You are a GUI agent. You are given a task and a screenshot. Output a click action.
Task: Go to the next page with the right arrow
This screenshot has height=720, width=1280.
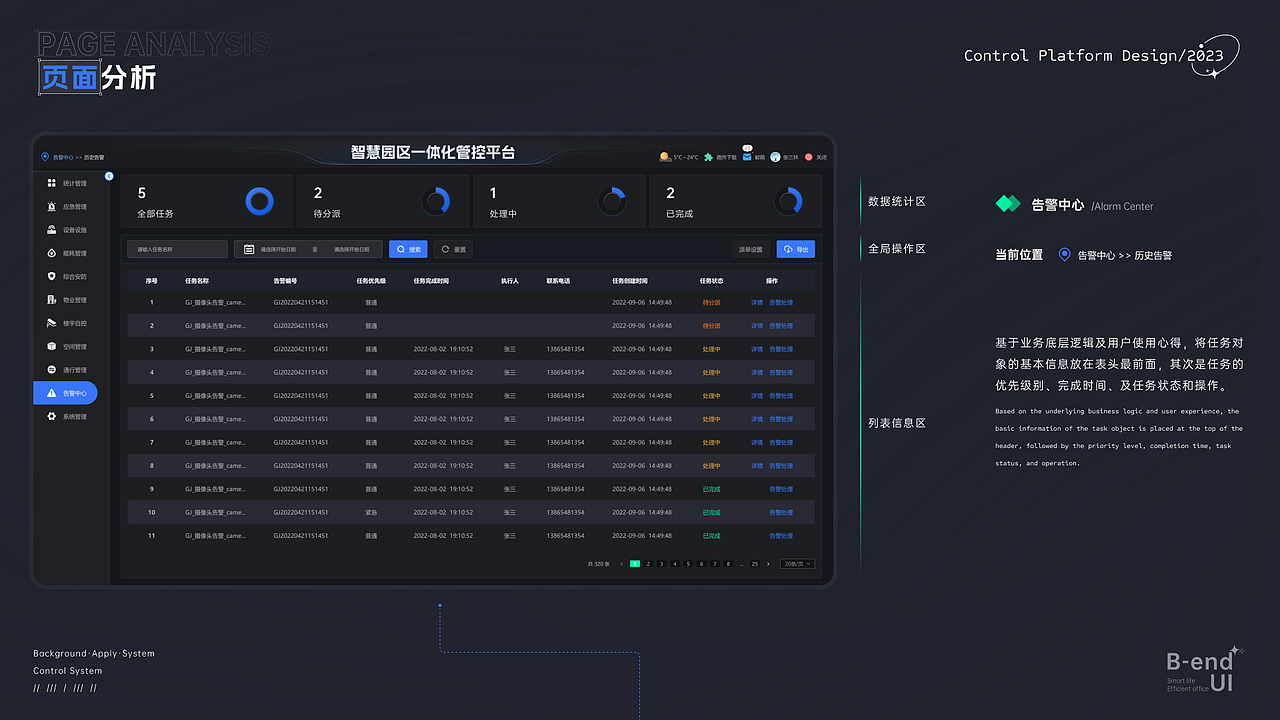coord(768,564)
